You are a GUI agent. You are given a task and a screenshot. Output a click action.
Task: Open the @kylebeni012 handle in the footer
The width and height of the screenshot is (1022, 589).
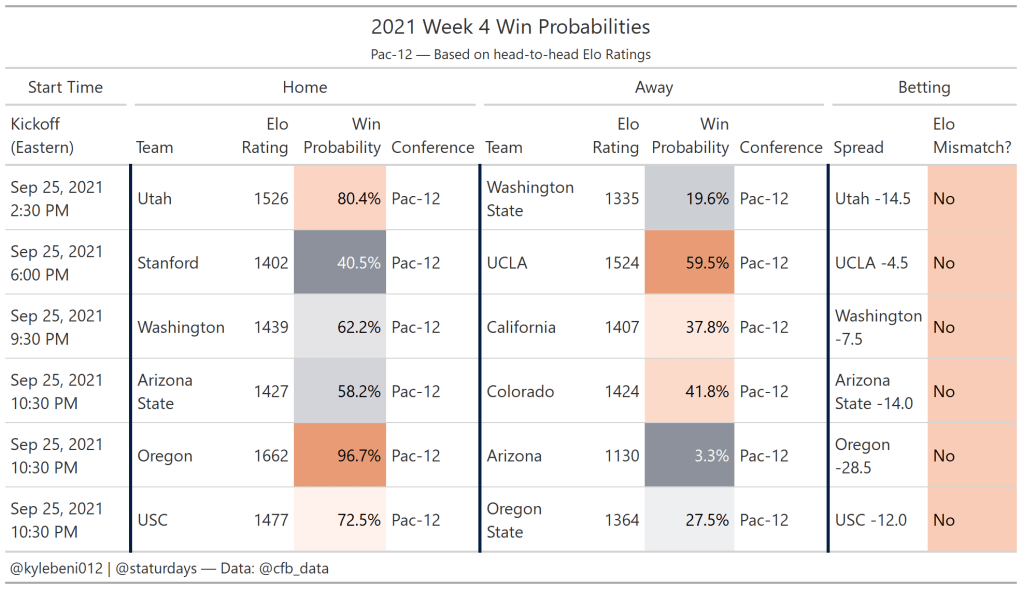[x=56, y=568]
